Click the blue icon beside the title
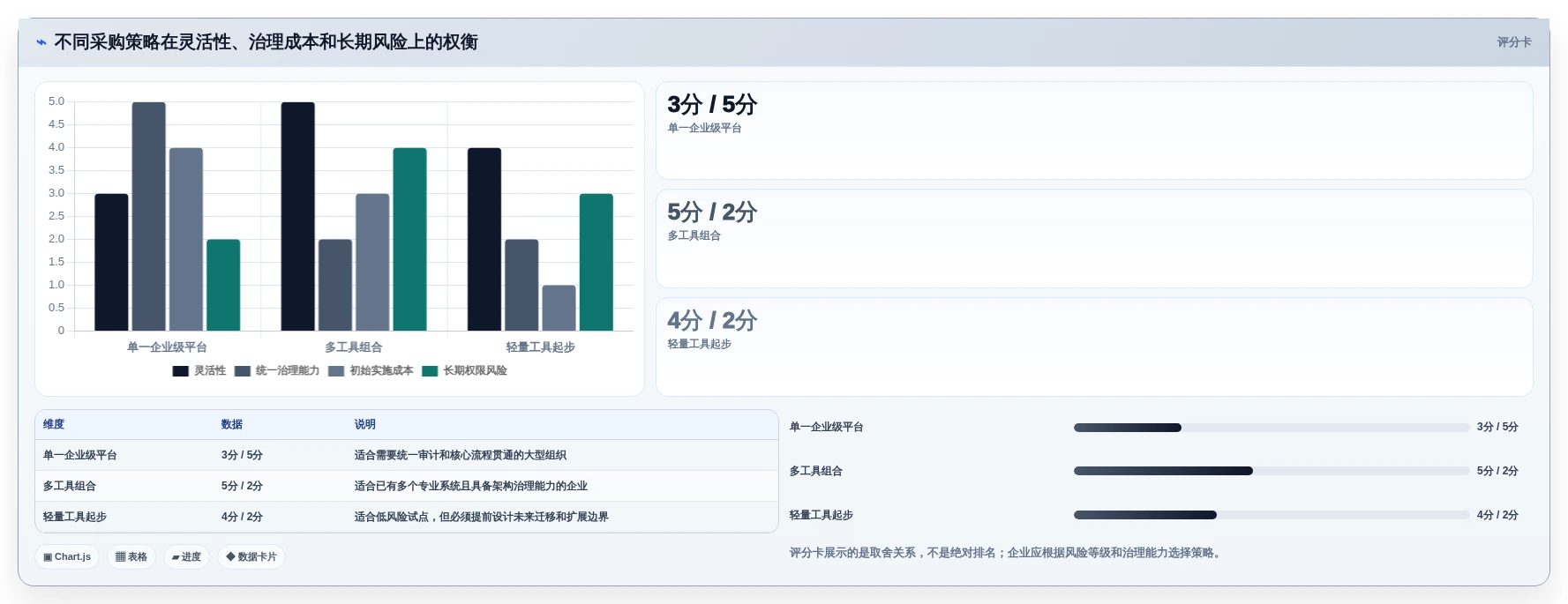The width and height of the screenshot is (1568, 604). coord(41,42)
